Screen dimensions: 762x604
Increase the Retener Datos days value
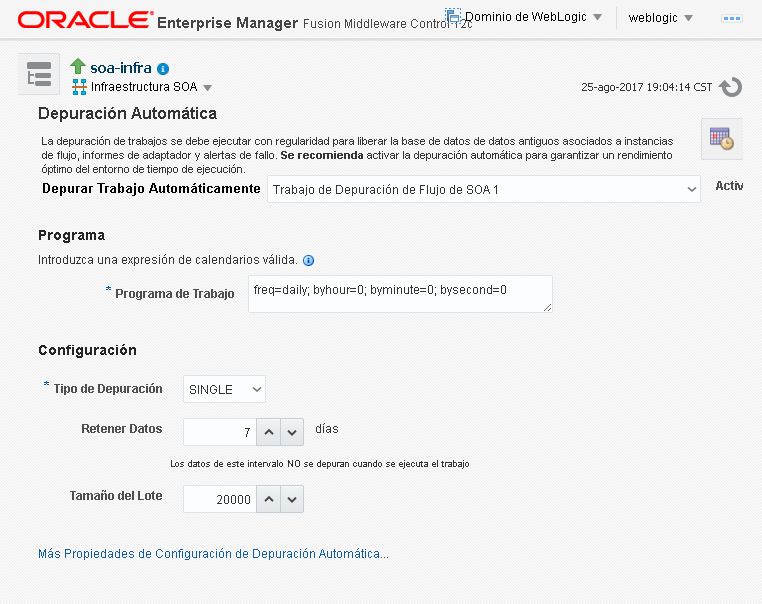(269, 432)
